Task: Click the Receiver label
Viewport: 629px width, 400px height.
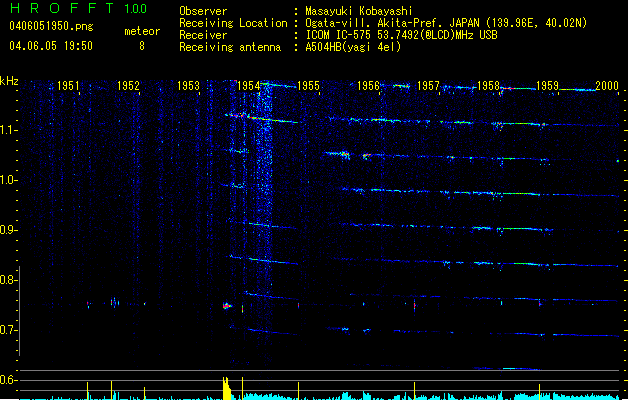Action: 203,35
